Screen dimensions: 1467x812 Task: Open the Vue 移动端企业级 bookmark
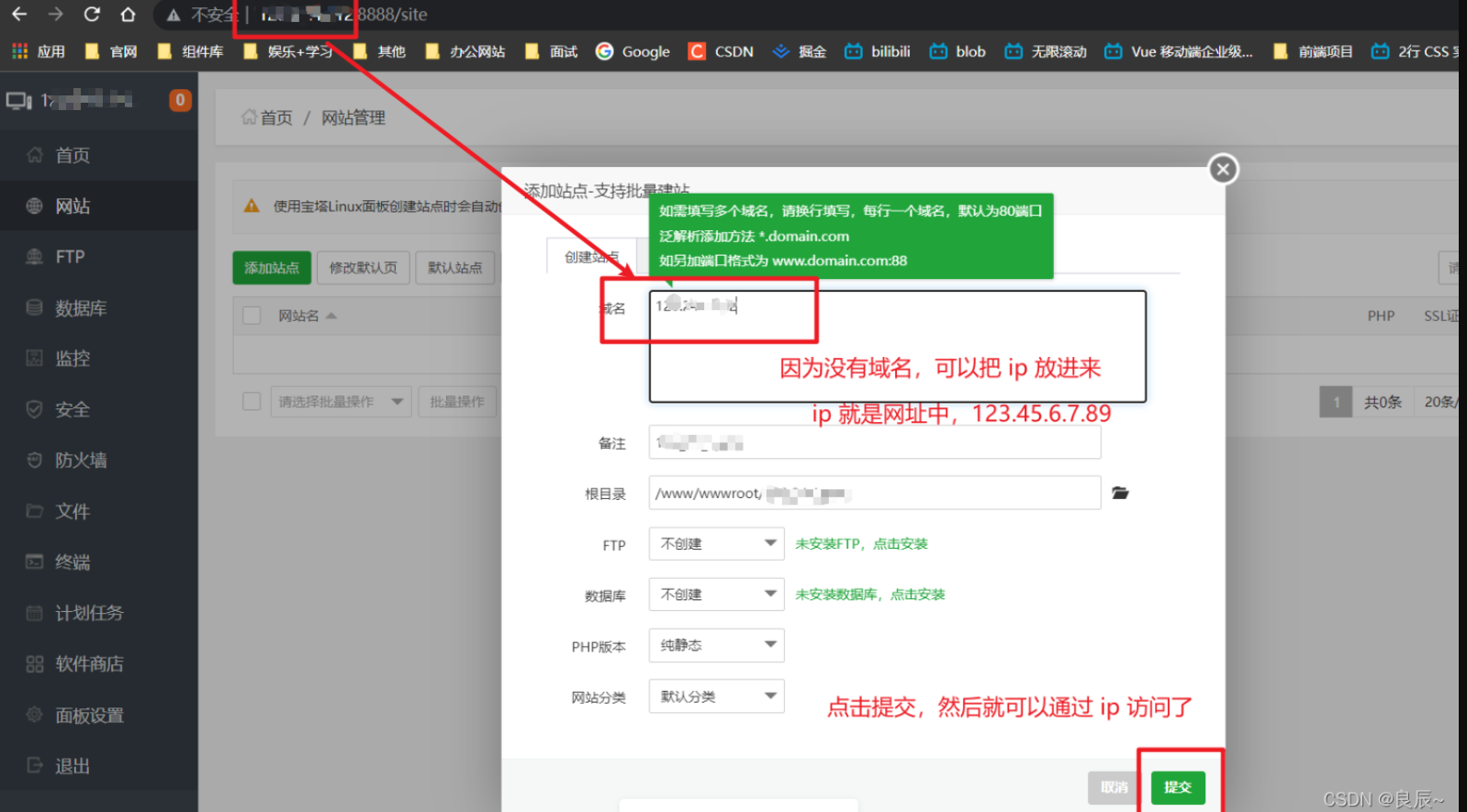1179,51
